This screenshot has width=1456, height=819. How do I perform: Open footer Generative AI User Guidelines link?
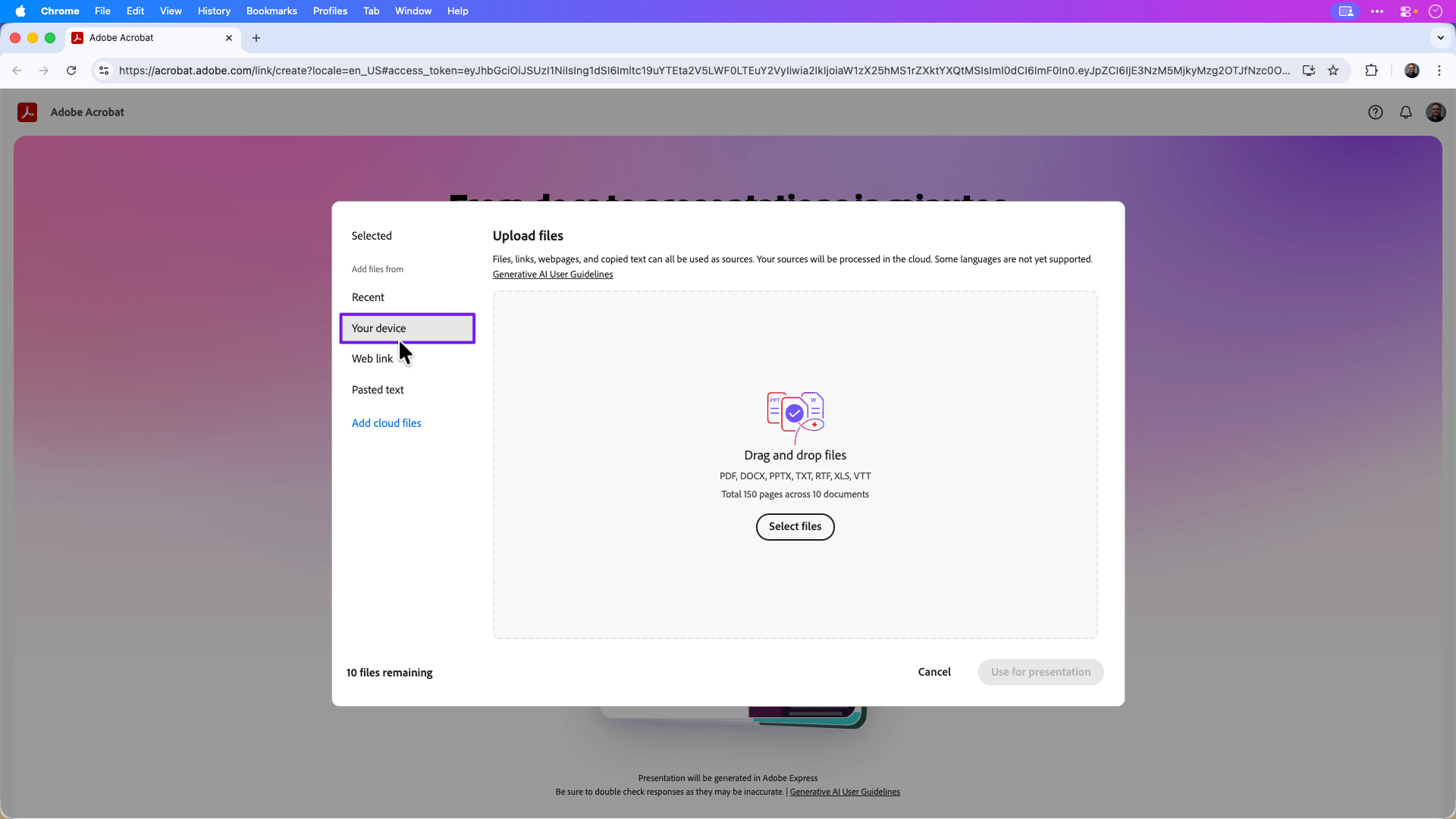click(x=845, y=792)
